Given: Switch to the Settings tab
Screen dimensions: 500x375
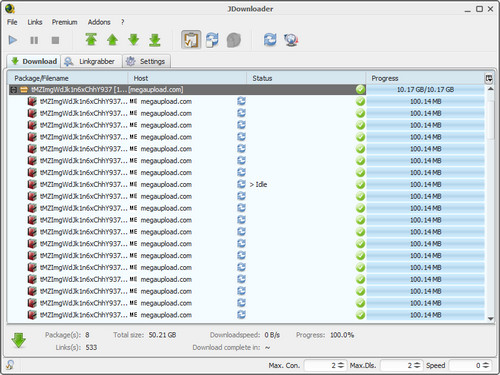Looking at the screenshot, I should [146, 61].
